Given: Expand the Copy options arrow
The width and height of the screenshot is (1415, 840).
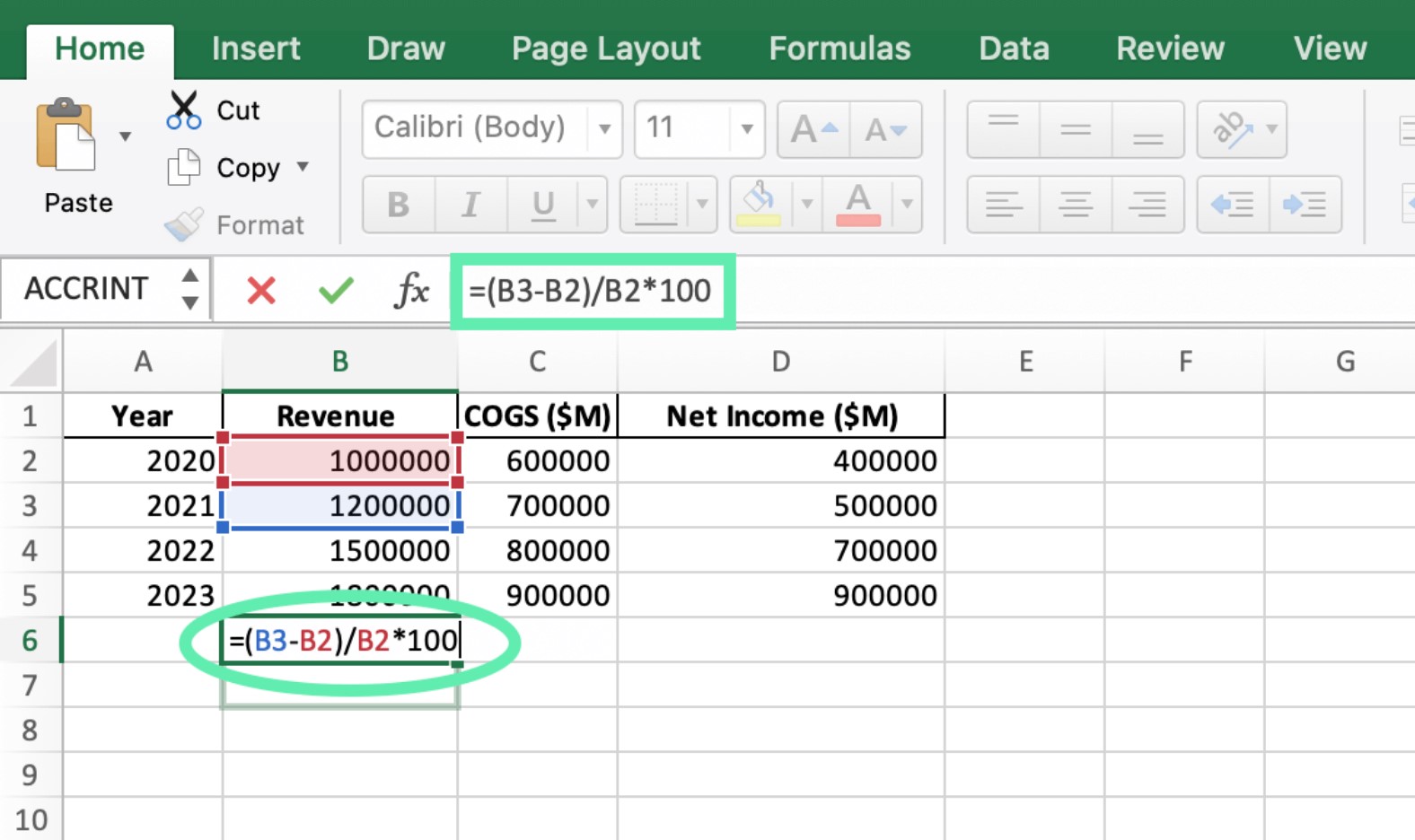Looking at the screenshot, I should click(x=303, y=166).
